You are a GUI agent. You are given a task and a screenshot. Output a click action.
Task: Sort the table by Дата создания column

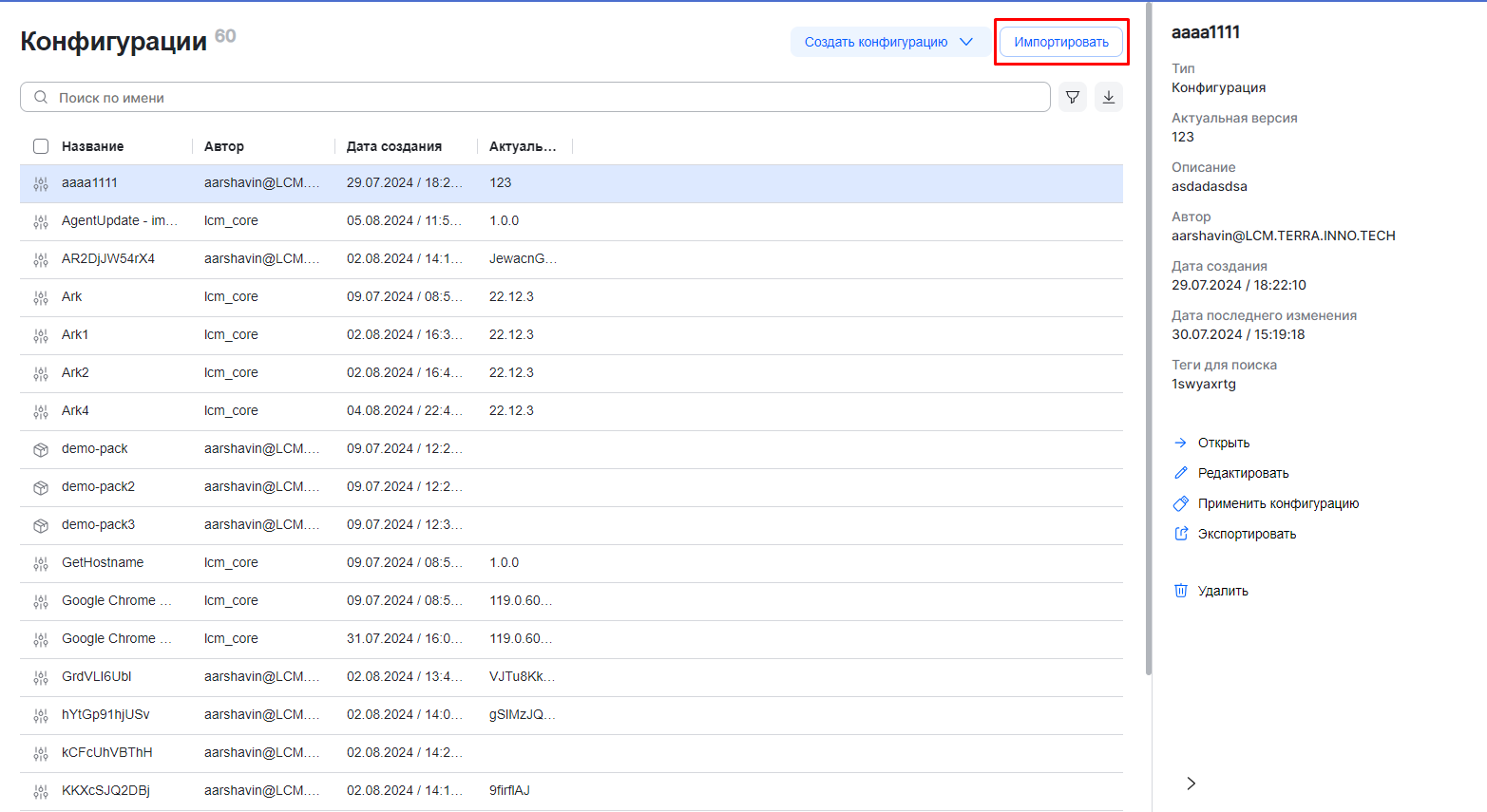click(393, 146)
